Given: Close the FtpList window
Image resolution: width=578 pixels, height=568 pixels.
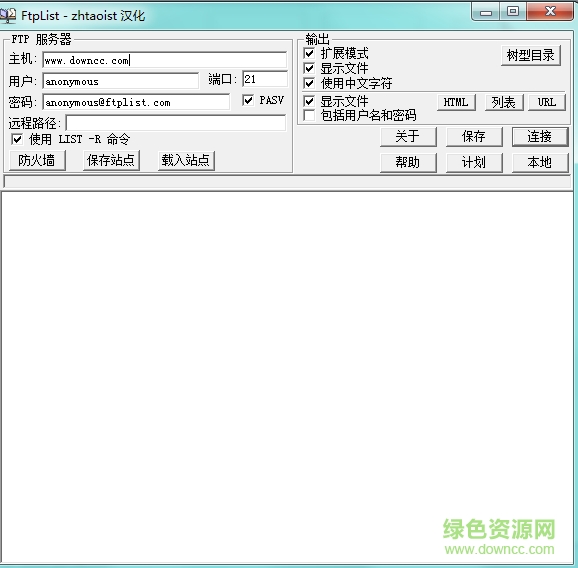Looking at the screenshot, I should pos(550,12).
